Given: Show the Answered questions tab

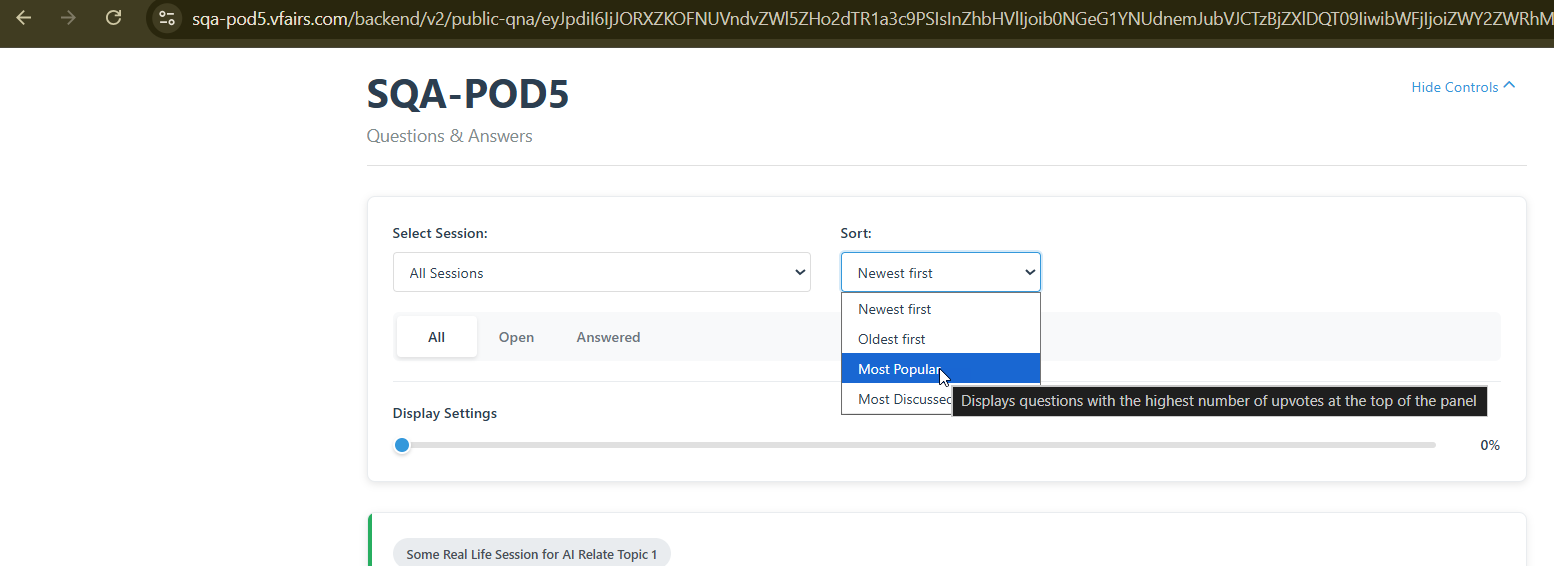Looking at the screenshot, I should pos(608,337).
